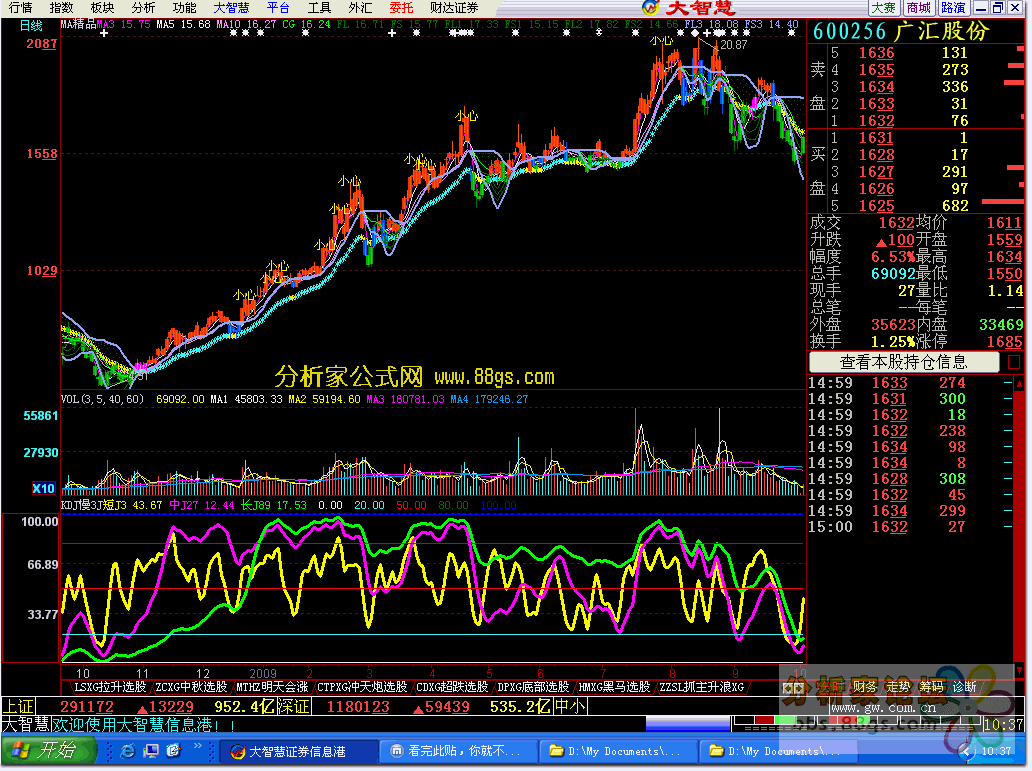Image resolution: width=1032 pixels, height=771 pixels.
Task: Open the 大智慧 menu
Action: tap(232, 8)
